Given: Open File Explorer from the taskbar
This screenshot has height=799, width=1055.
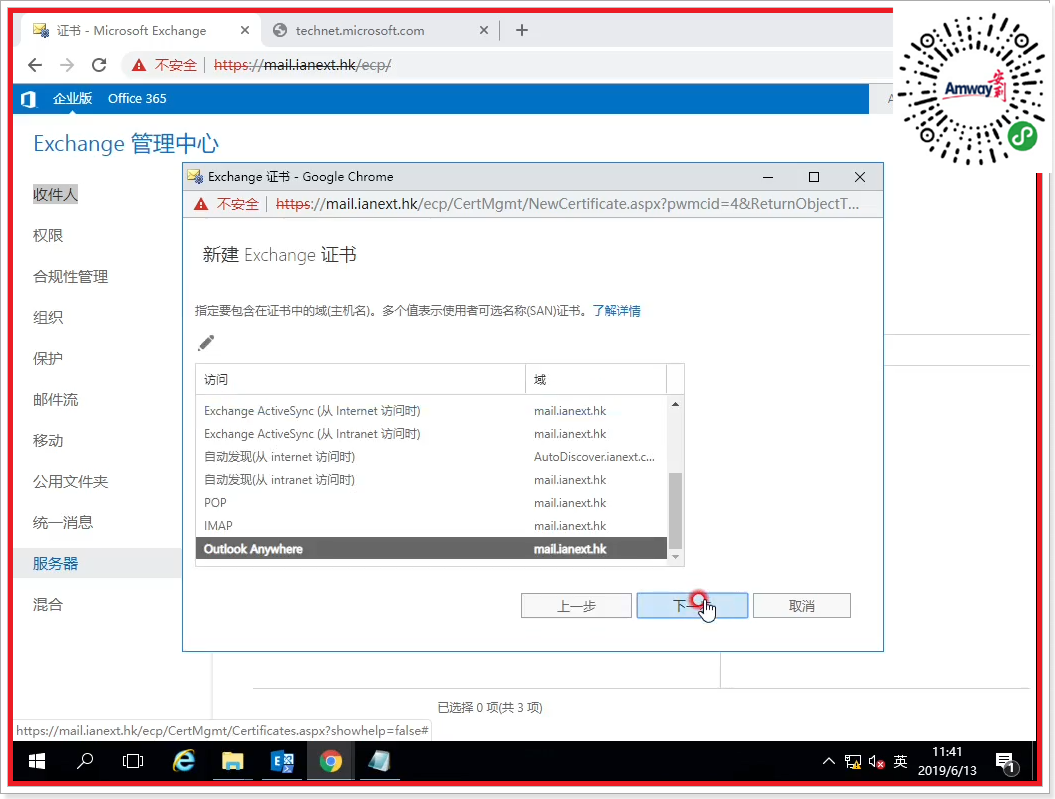Looking at the screenshot, I should pos(233,761).
